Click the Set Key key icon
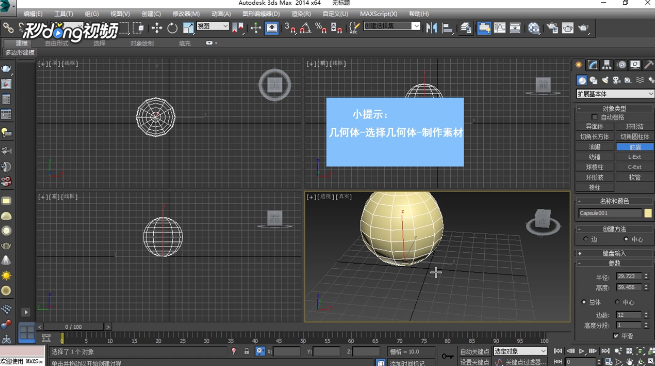The image size is (655, 366). point(447,356)
